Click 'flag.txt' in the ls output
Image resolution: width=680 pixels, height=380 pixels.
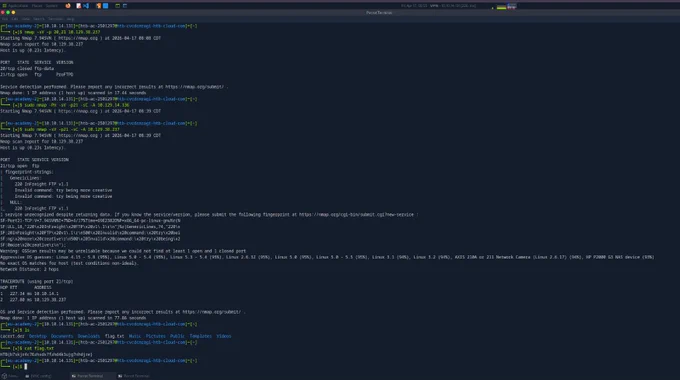click(114, 336)
